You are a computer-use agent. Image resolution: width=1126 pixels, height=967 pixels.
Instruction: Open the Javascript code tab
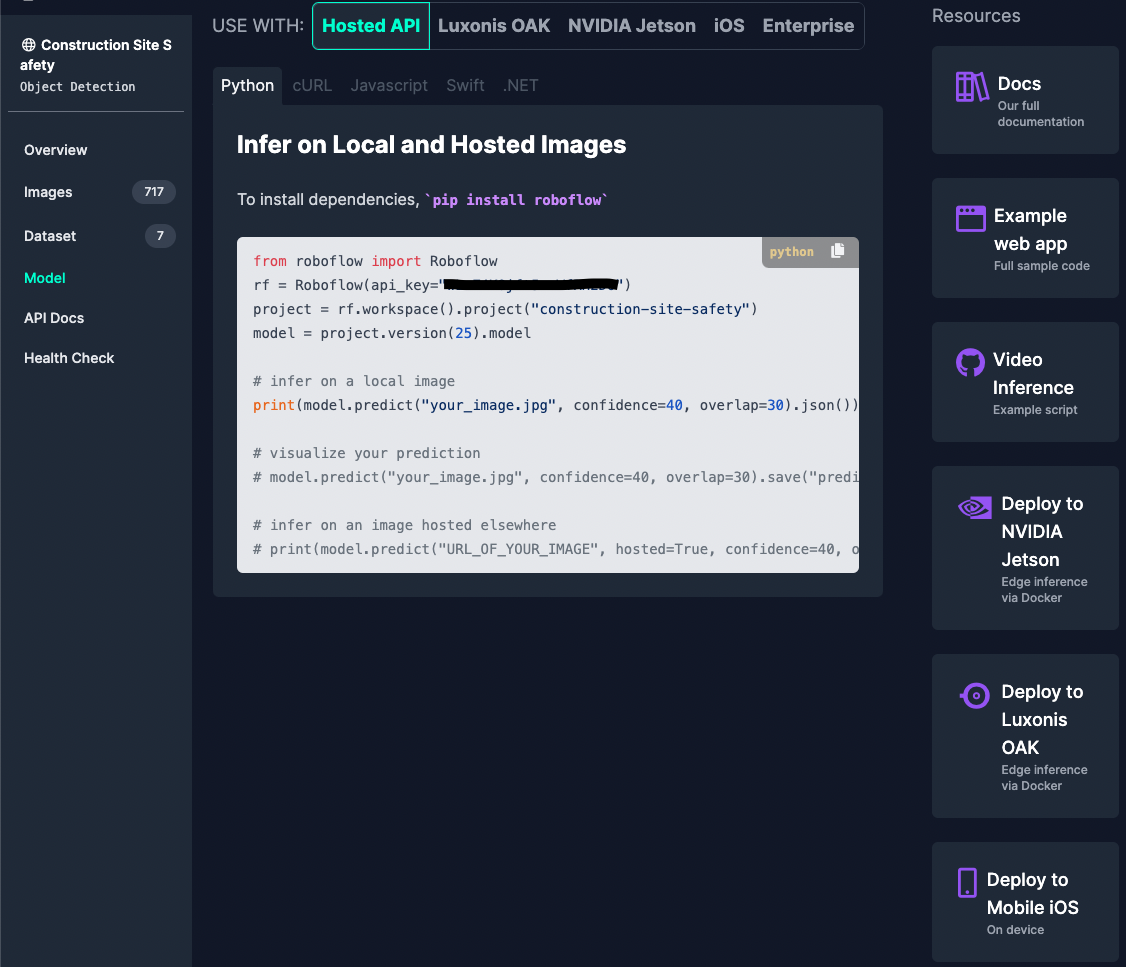click(x=388, y=85)
